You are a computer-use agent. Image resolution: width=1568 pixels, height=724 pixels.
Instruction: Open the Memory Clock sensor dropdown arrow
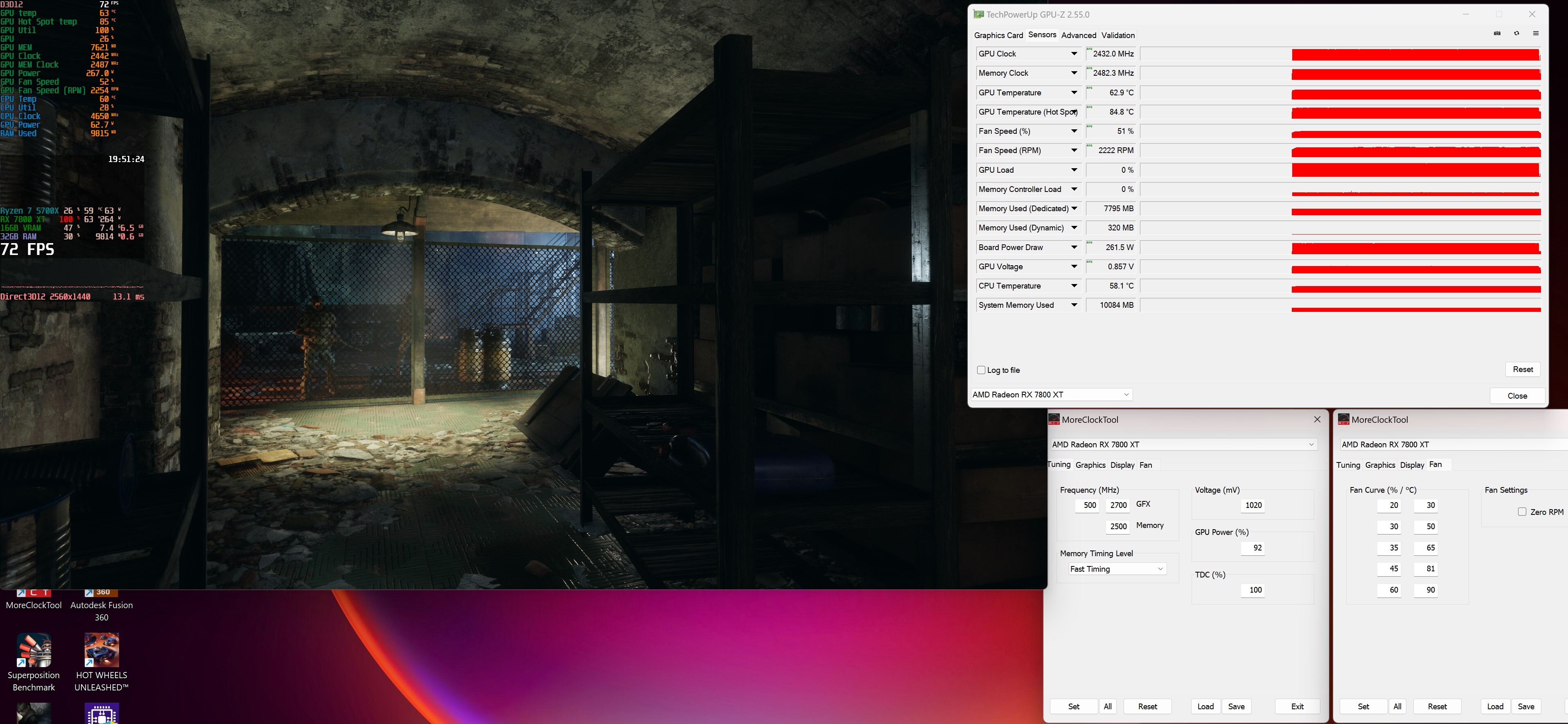point(1075,73)
